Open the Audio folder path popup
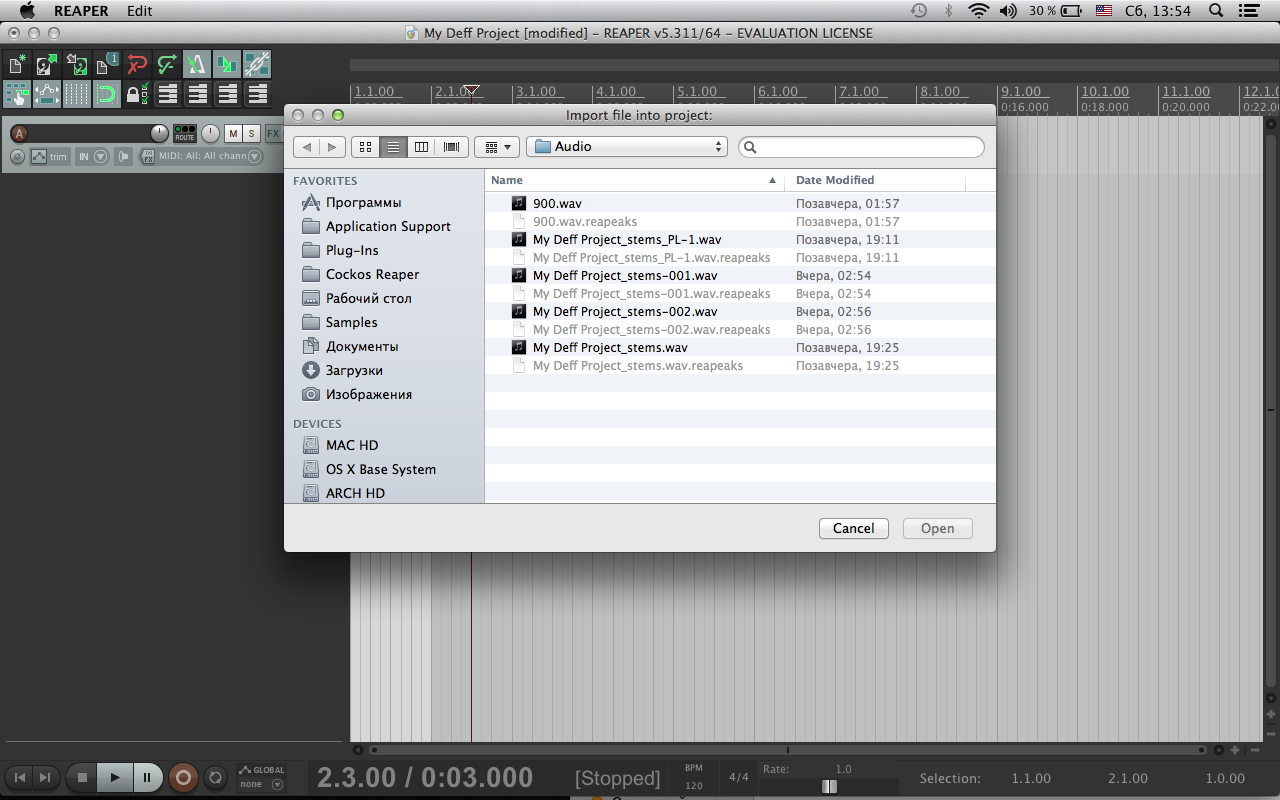 627,147
